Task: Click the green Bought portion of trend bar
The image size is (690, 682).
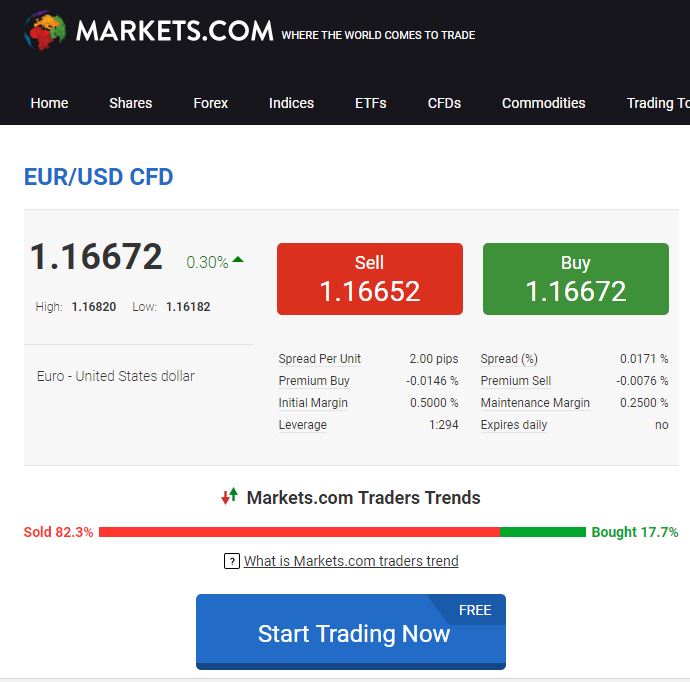Action: click(x=543, y=532)
